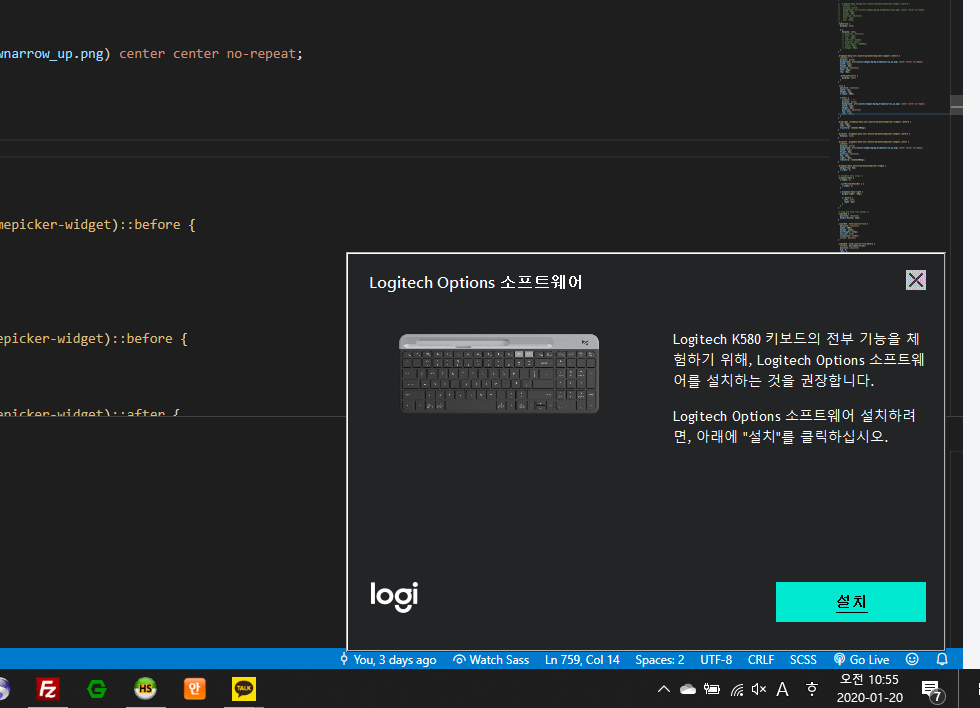Open VS Code notifications bell
This screenshot has width=980, height=708.
(x=942, y=659)
